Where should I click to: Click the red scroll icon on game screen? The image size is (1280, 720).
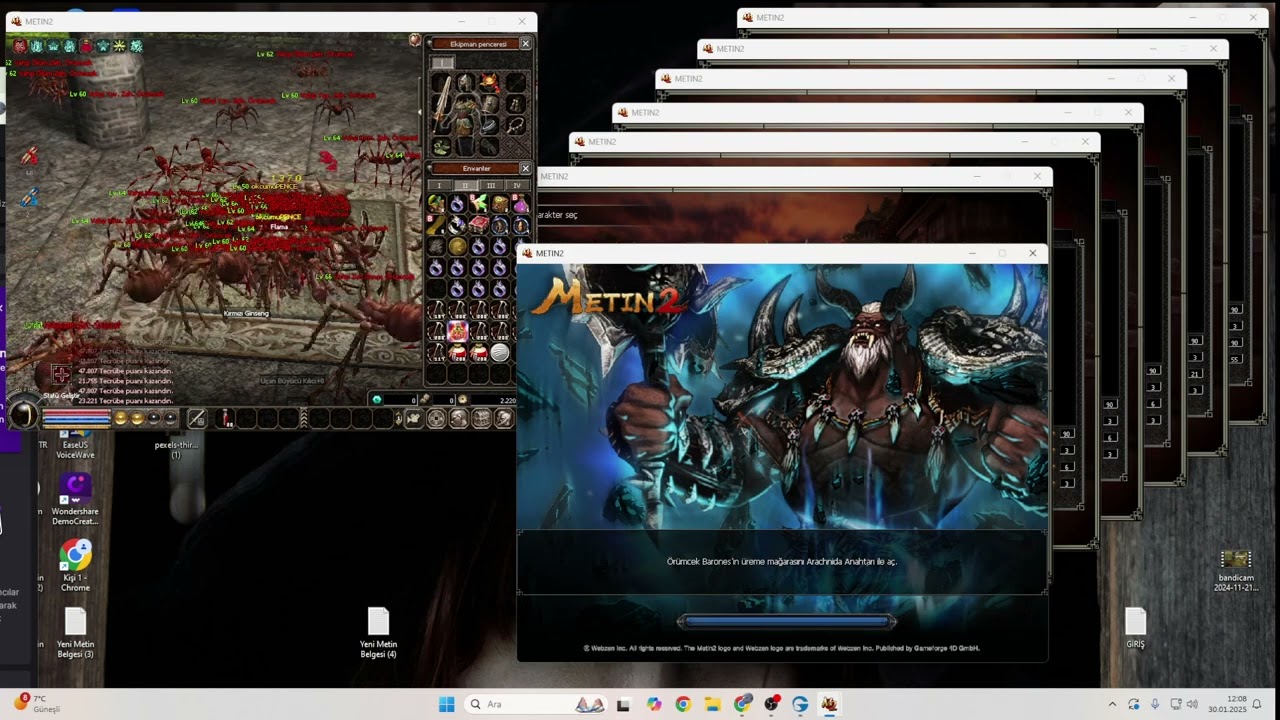click(x=29, y=156)
